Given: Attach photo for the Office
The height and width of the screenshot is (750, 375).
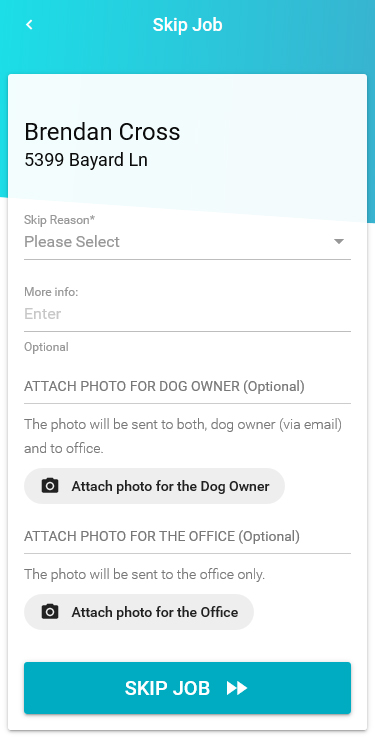Looking at the screenshot, I should [x=139, y=612].
